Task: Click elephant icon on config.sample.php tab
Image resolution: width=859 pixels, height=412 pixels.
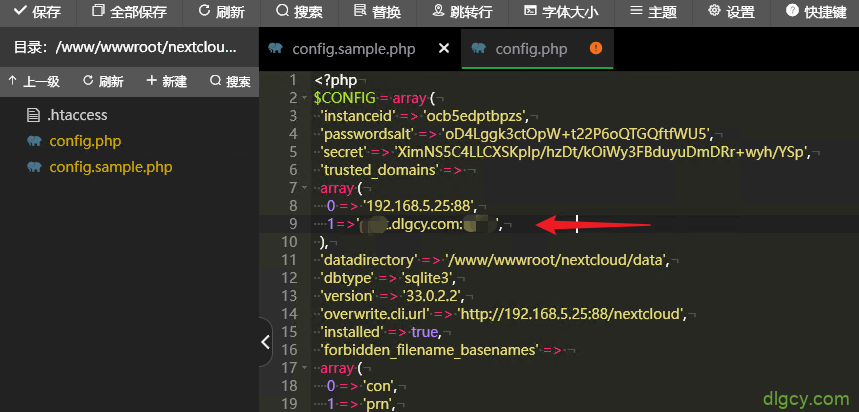Action: coord(276,48)
